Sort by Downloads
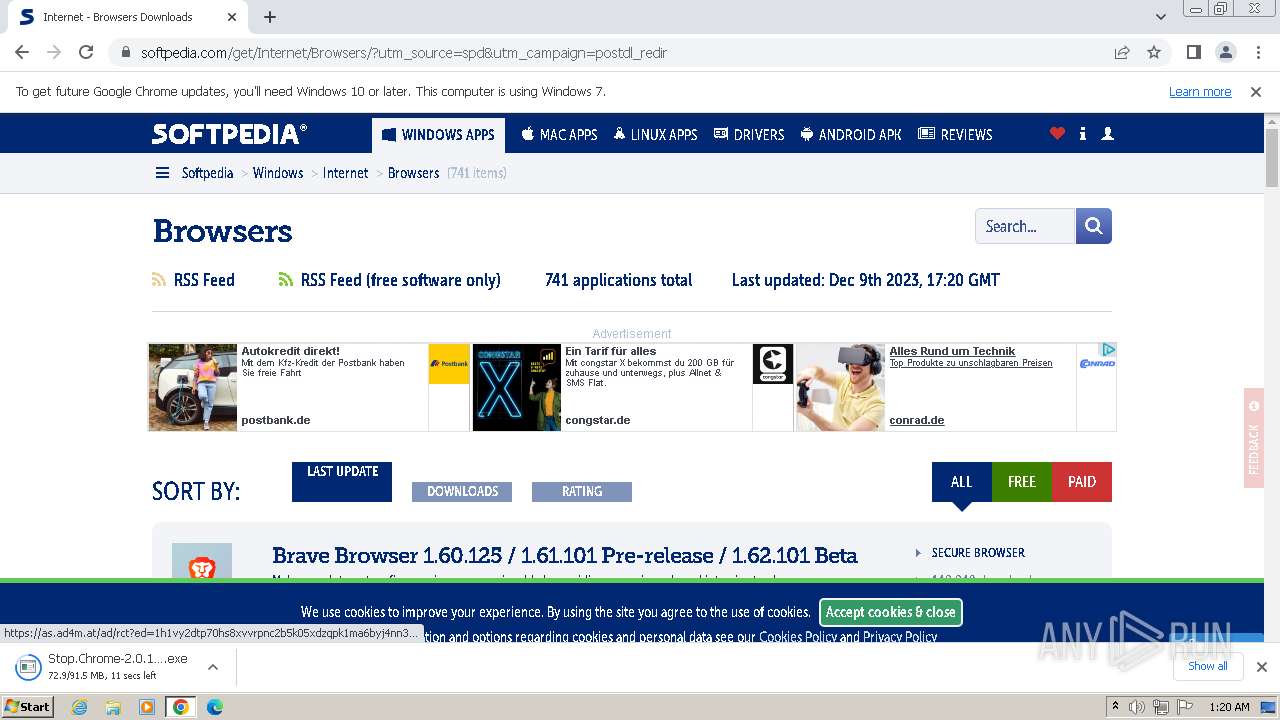 462,491
